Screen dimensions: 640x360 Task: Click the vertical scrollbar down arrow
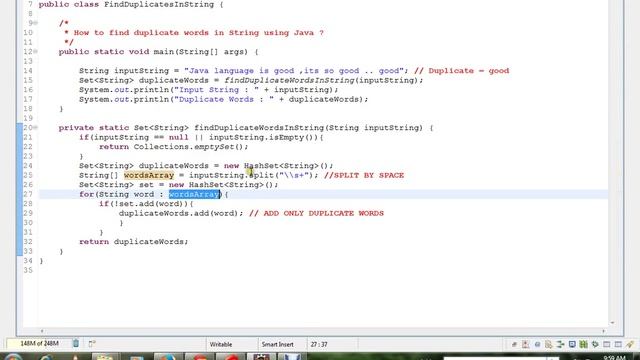612,323
